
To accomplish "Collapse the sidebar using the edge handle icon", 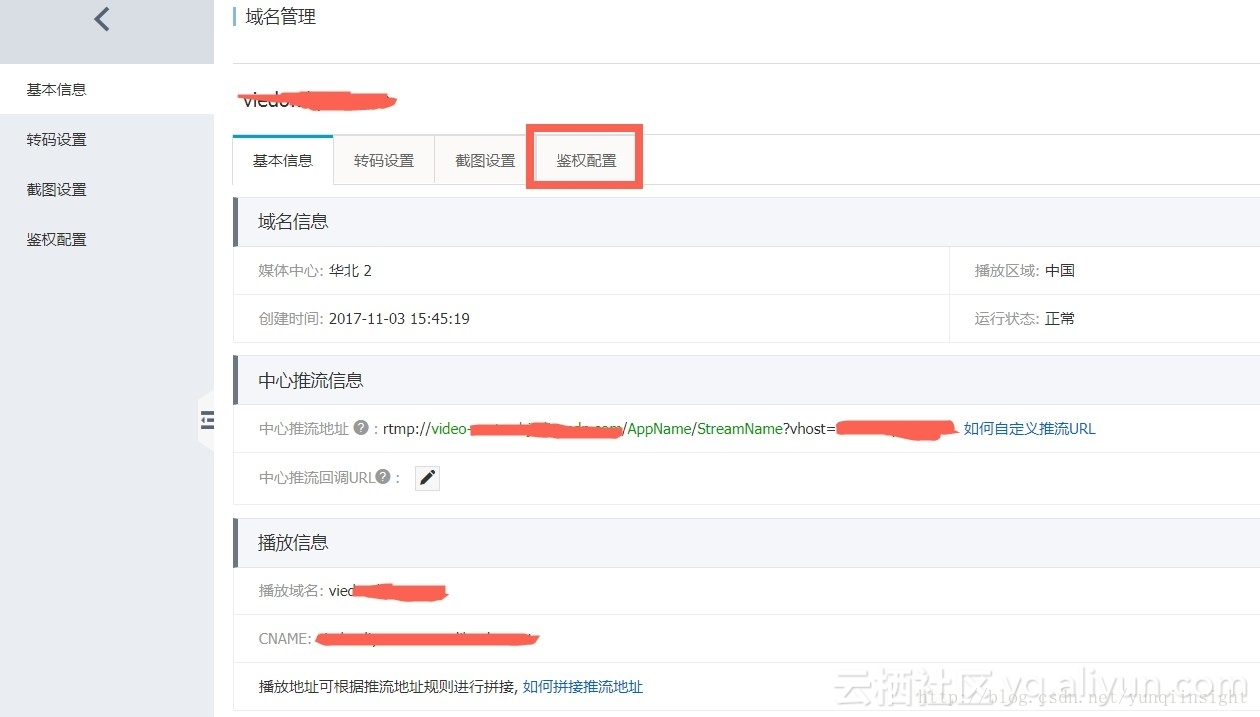I will pyautogui.click(x=207, y=421).
